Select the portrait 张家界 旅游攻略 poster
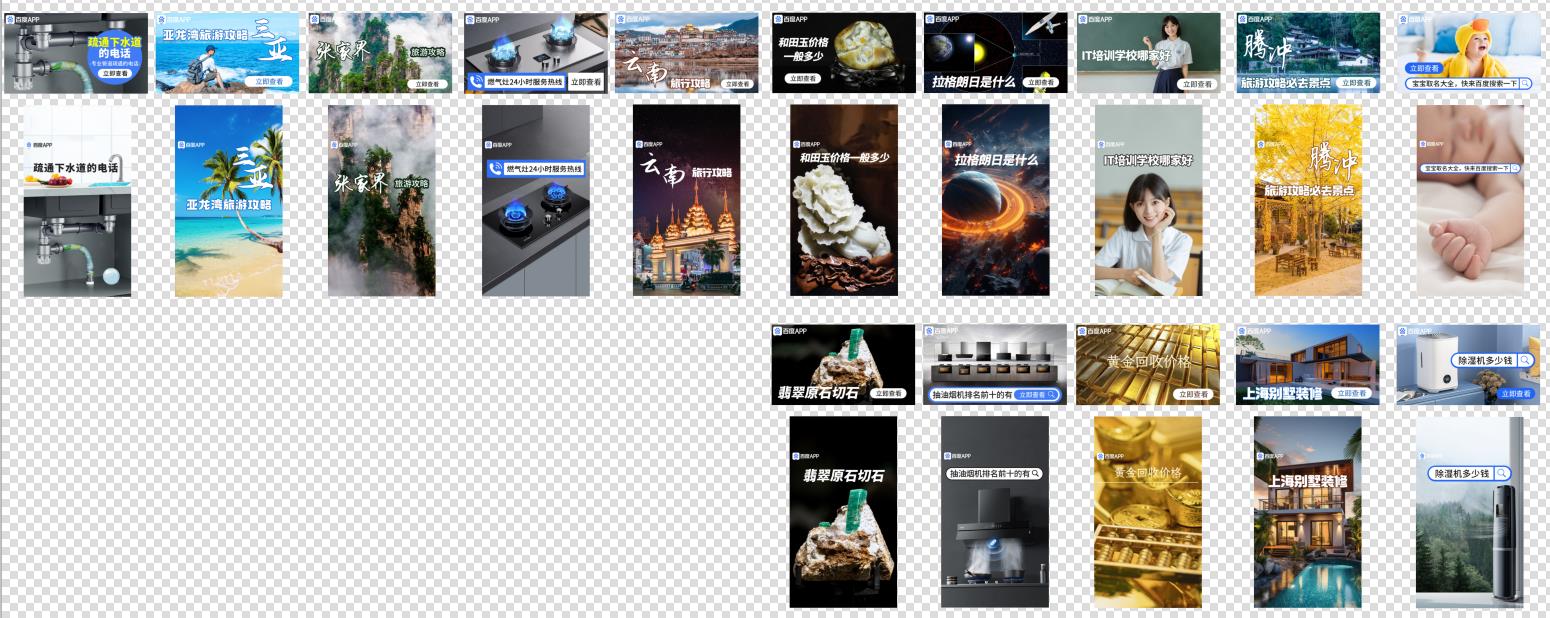1550x618 pixels. pyautogui.click(x=382, y=201)
